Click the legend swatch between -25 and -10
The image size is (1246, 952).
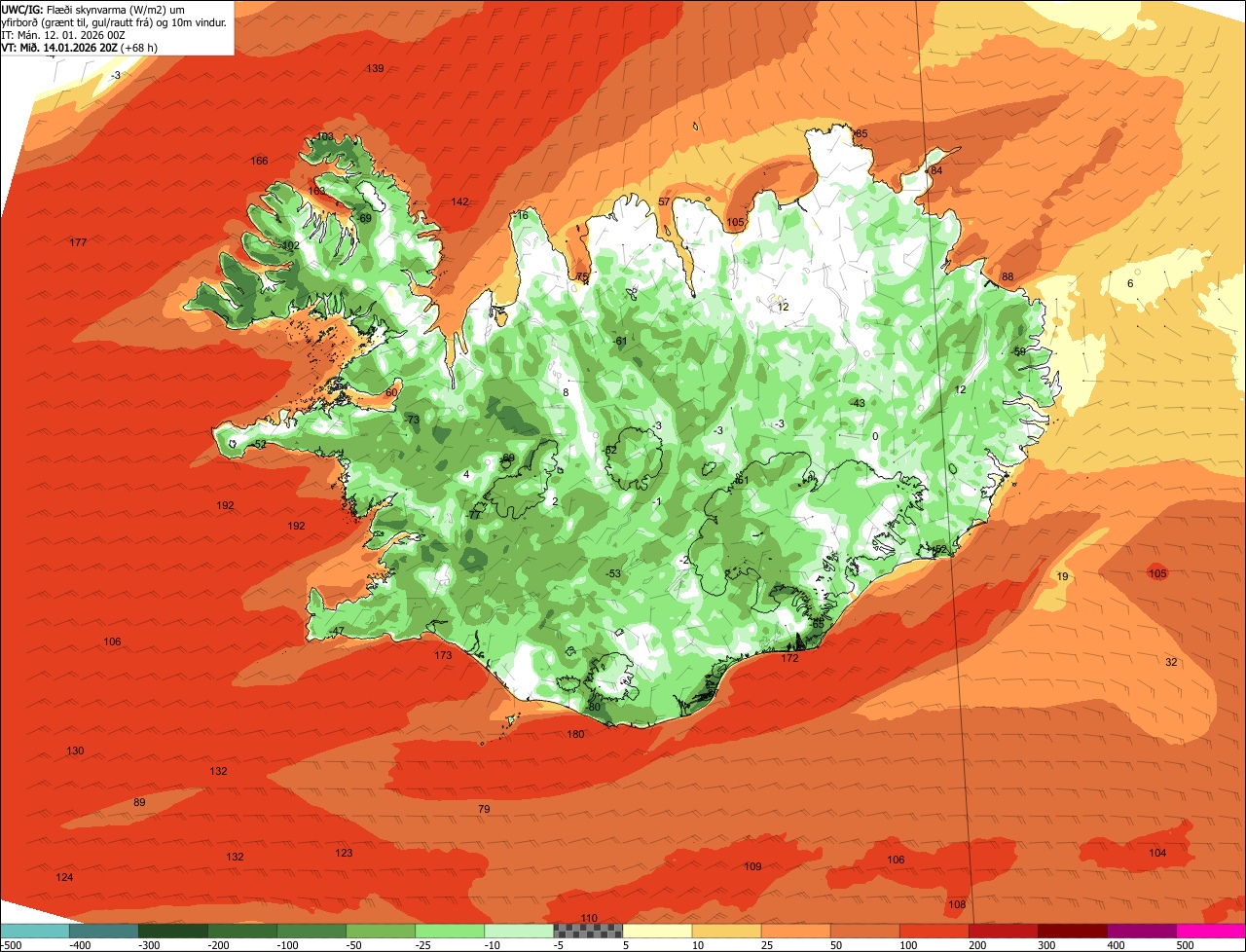450,931
